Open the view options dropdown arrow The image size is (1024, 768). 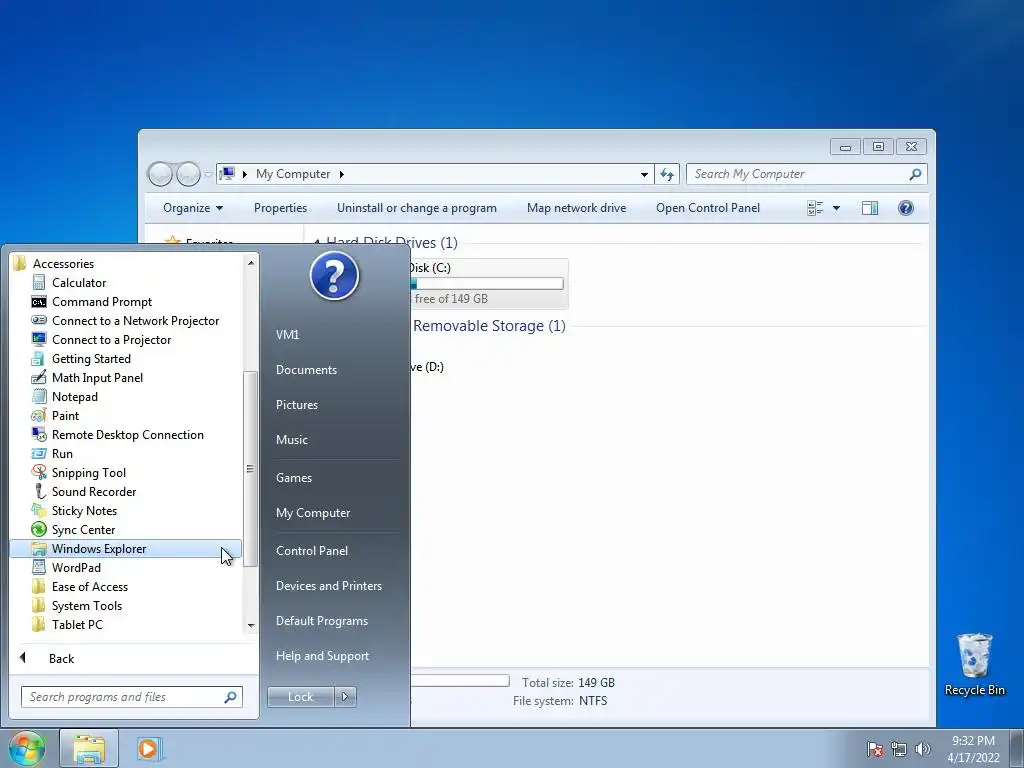click(x=837, y=208)
